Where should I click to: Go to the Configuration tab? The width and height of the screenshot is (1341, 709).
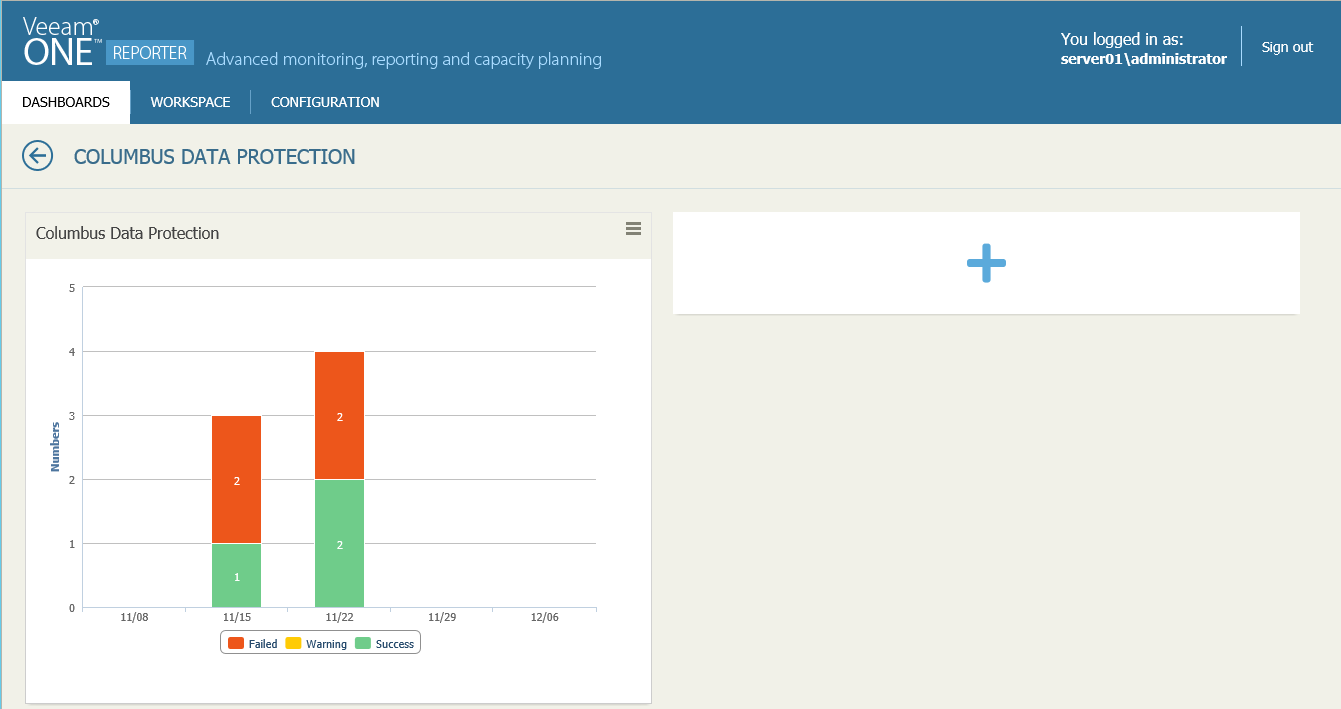325,102
